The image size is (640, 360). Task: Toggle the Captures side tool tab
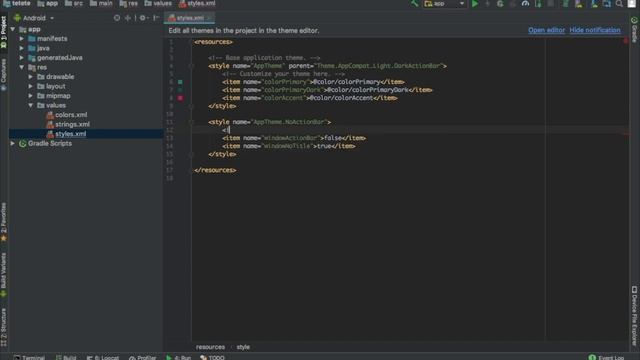pyautogui.click(x=4, y=74)
